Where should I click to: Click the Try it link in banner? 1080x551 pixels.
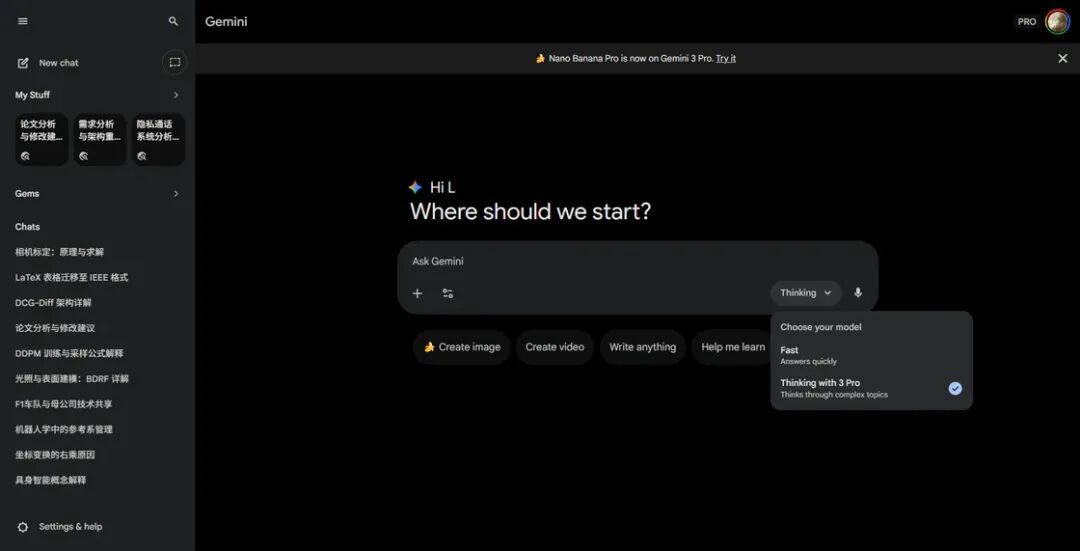point(725,59)
